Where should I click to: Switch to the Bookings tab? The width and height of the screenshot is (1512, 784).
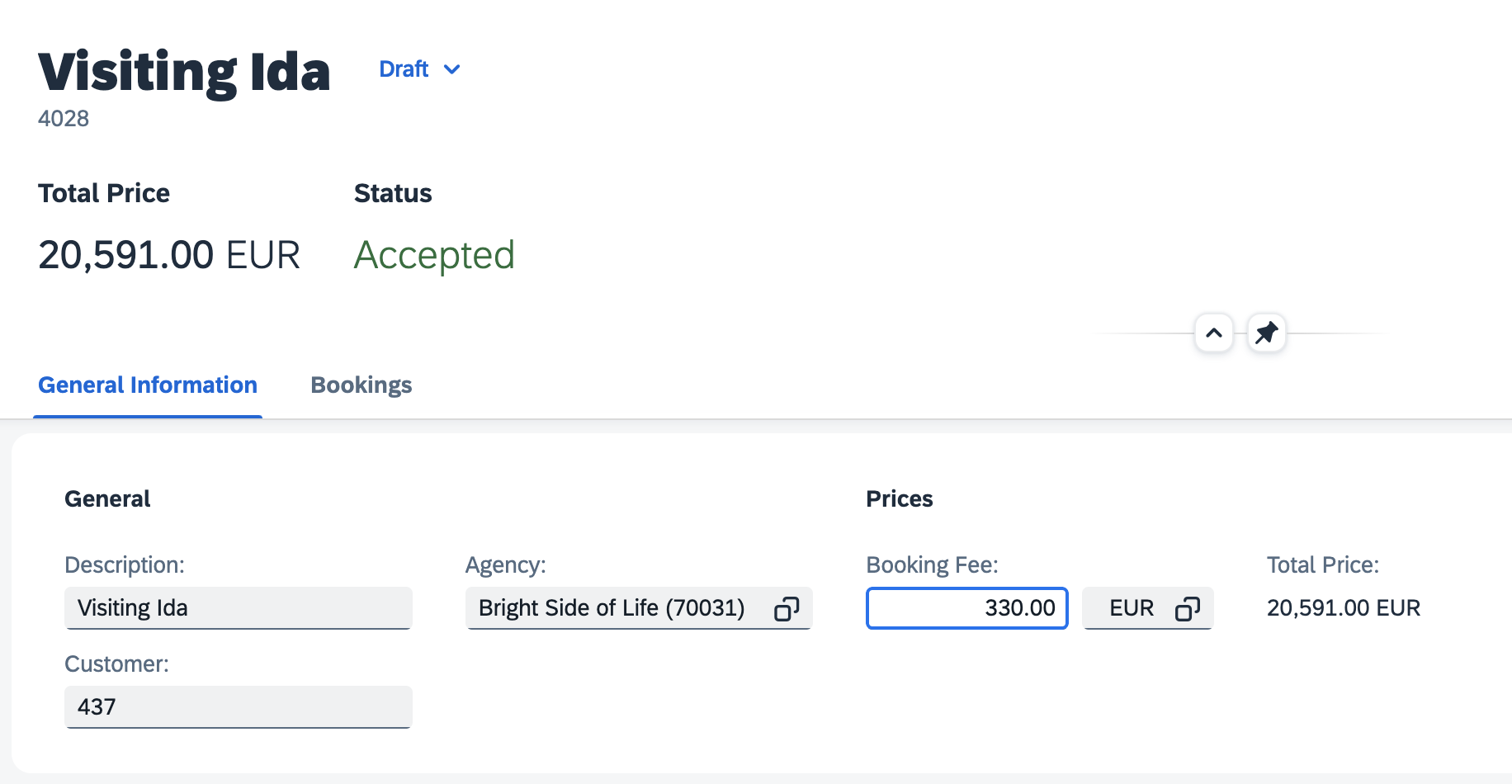click(x=361, y=385)
